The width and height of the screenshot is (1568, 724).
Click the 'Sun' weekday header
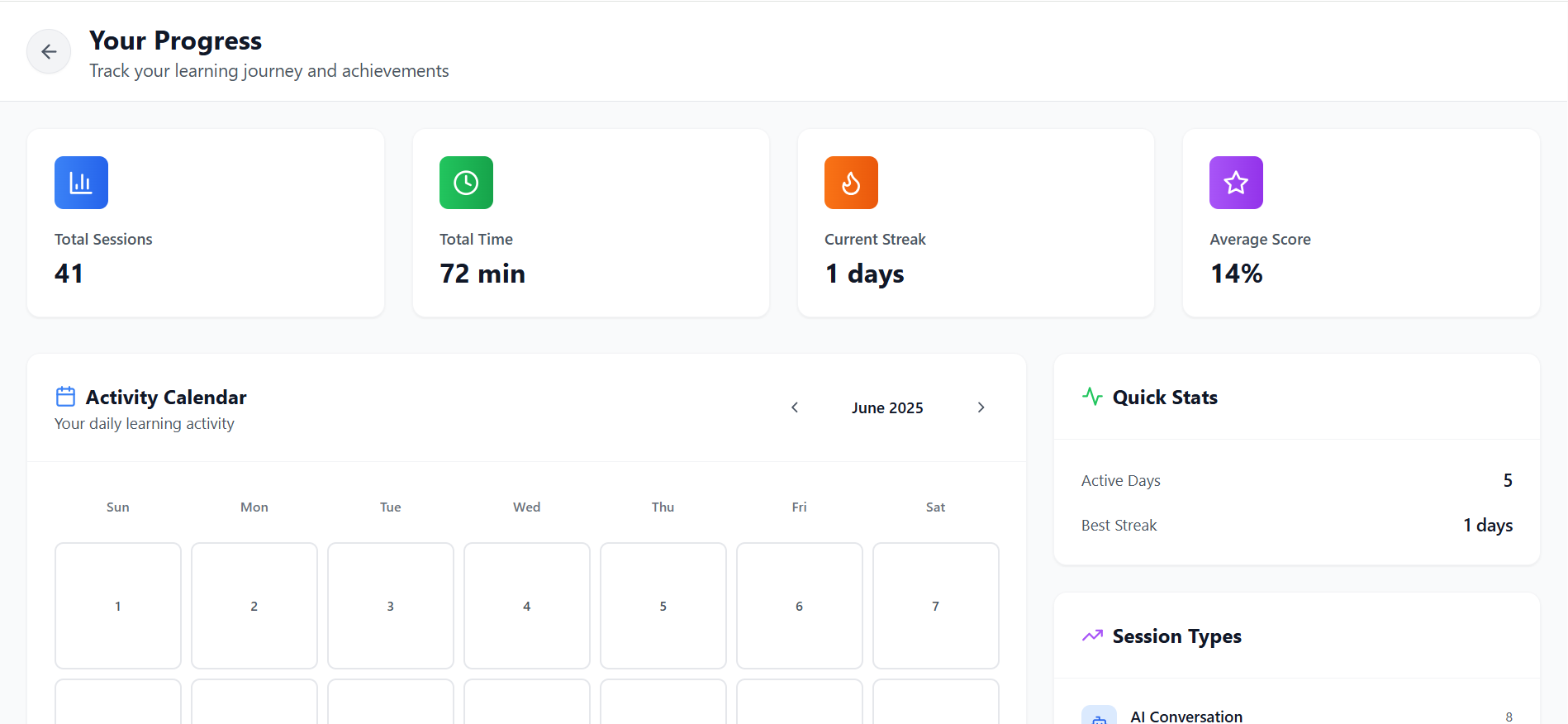118,507
